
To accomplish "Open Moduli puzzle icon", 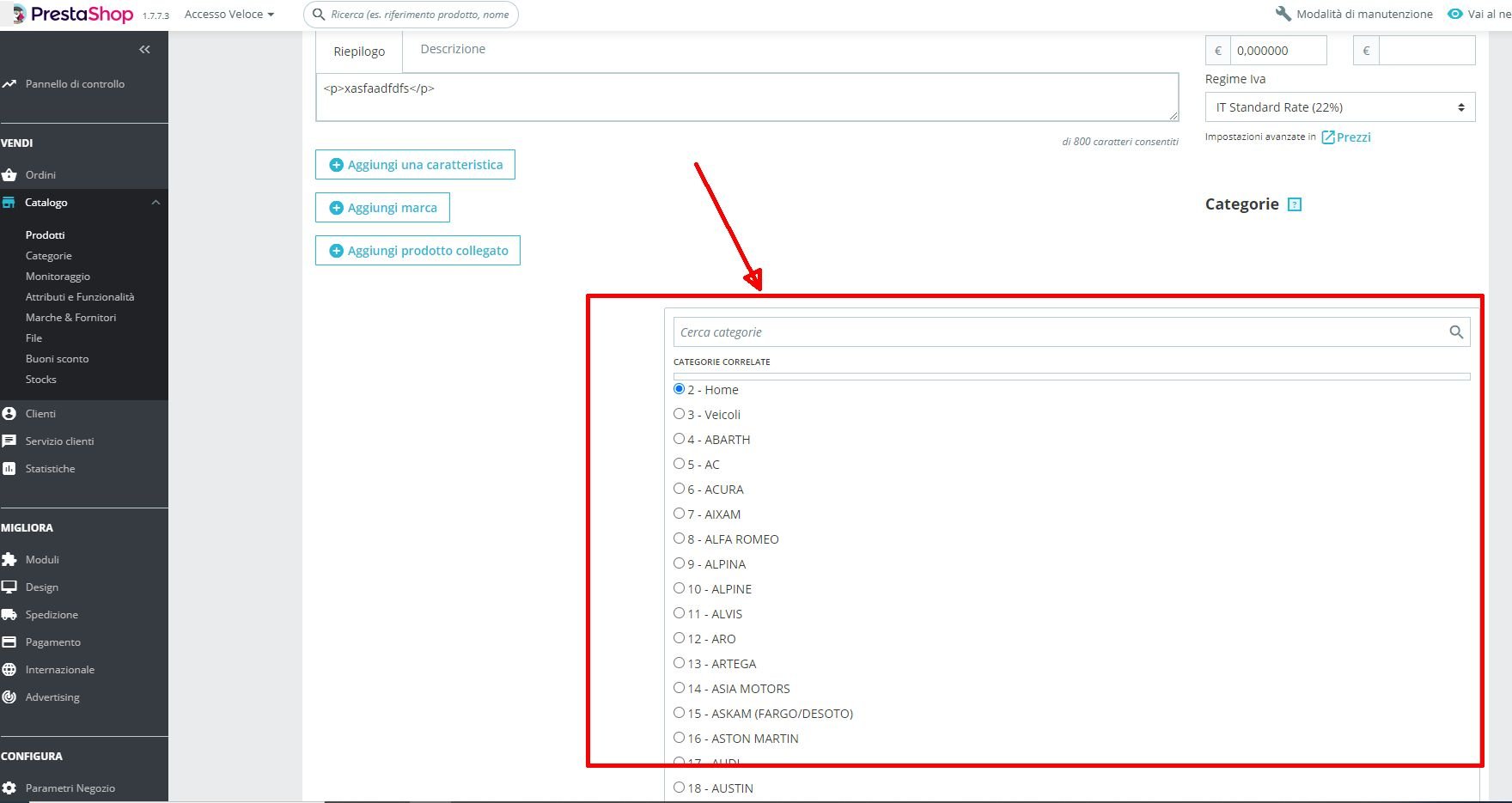I will pos(9,560).
